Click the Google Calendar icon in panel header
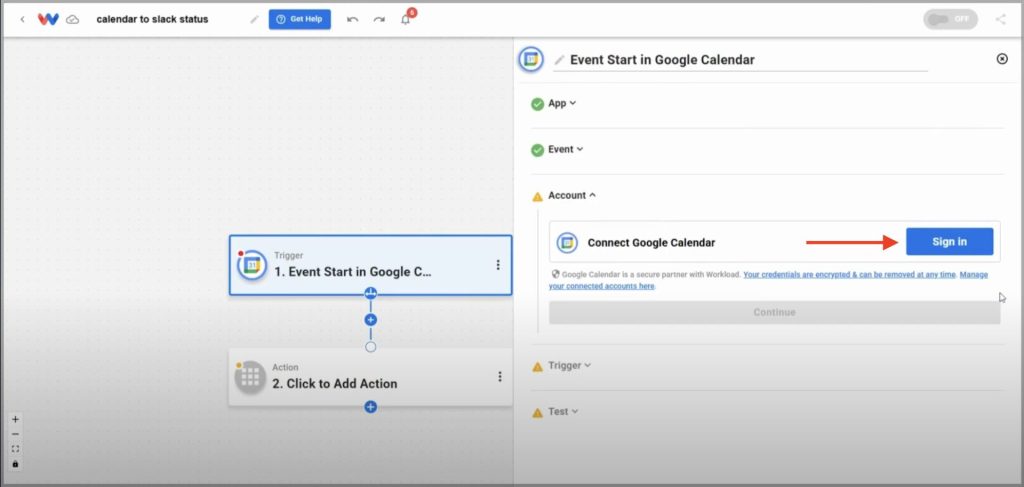1024x487 pixels. (532, 59)
